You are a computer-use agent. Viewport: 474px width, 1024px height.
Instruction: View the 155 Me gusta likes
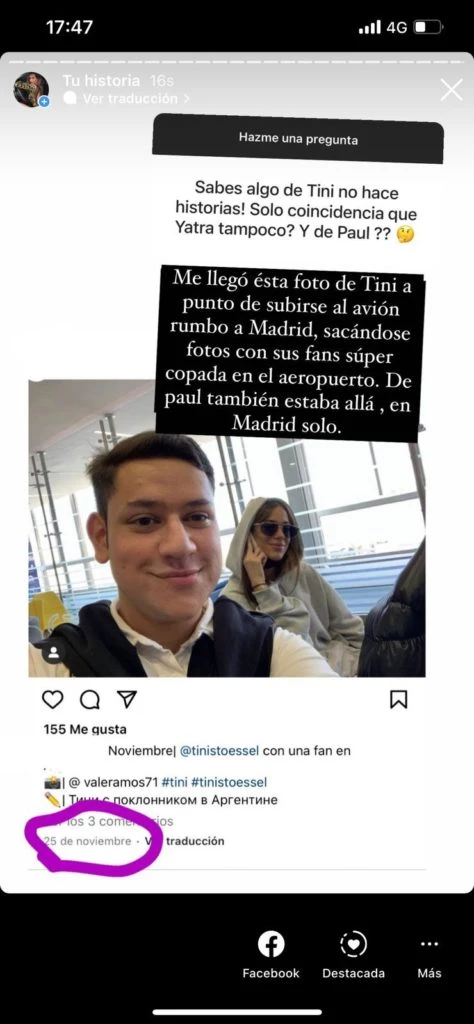[x=85, y=729]
